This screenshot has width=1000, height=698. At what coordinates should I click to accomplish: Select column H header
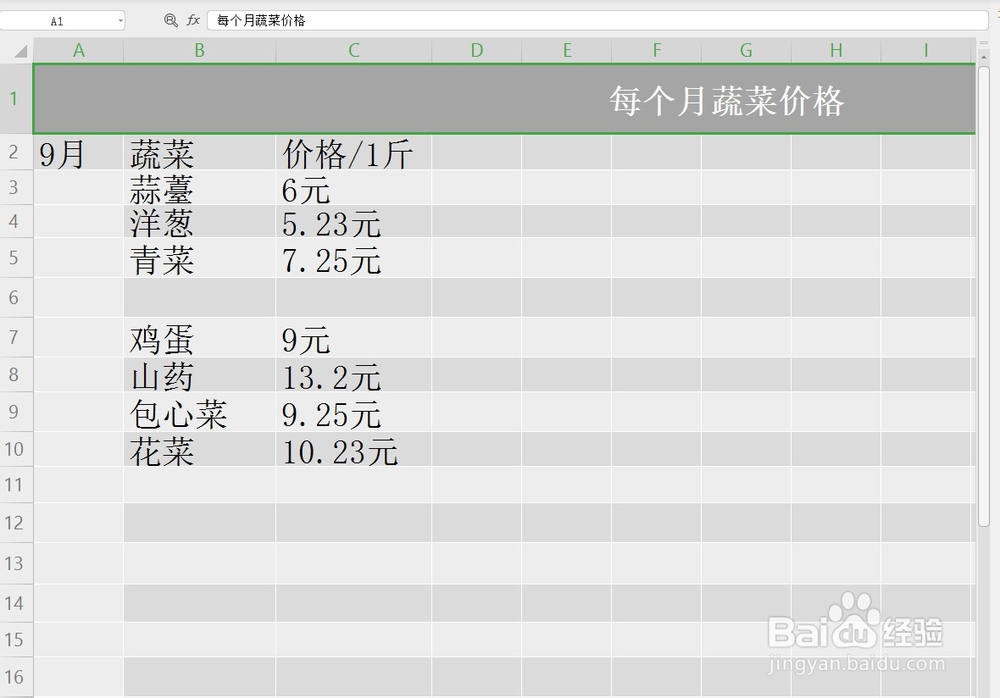click(836, 50)
